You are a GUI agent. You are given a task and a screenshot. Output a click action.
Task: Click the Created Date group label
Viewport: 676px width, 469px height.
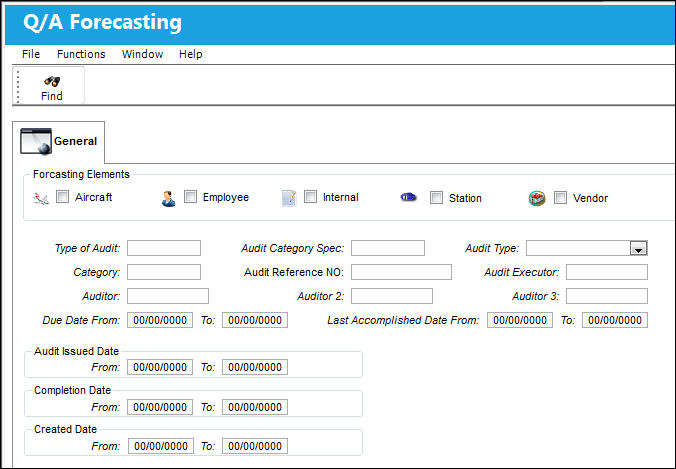[x=66, y=429]
